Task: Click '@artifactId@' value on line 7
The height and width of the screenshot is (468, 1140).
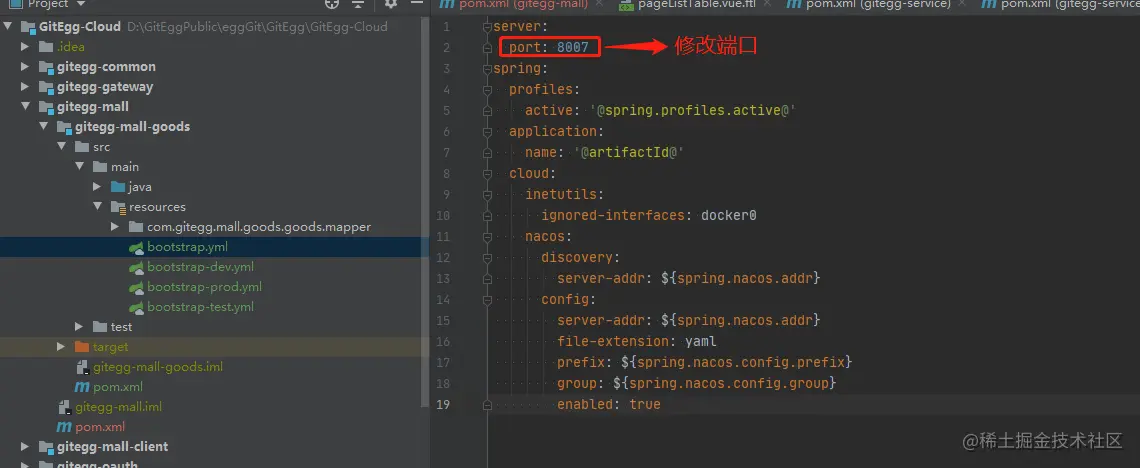Action: pos(629,153)
